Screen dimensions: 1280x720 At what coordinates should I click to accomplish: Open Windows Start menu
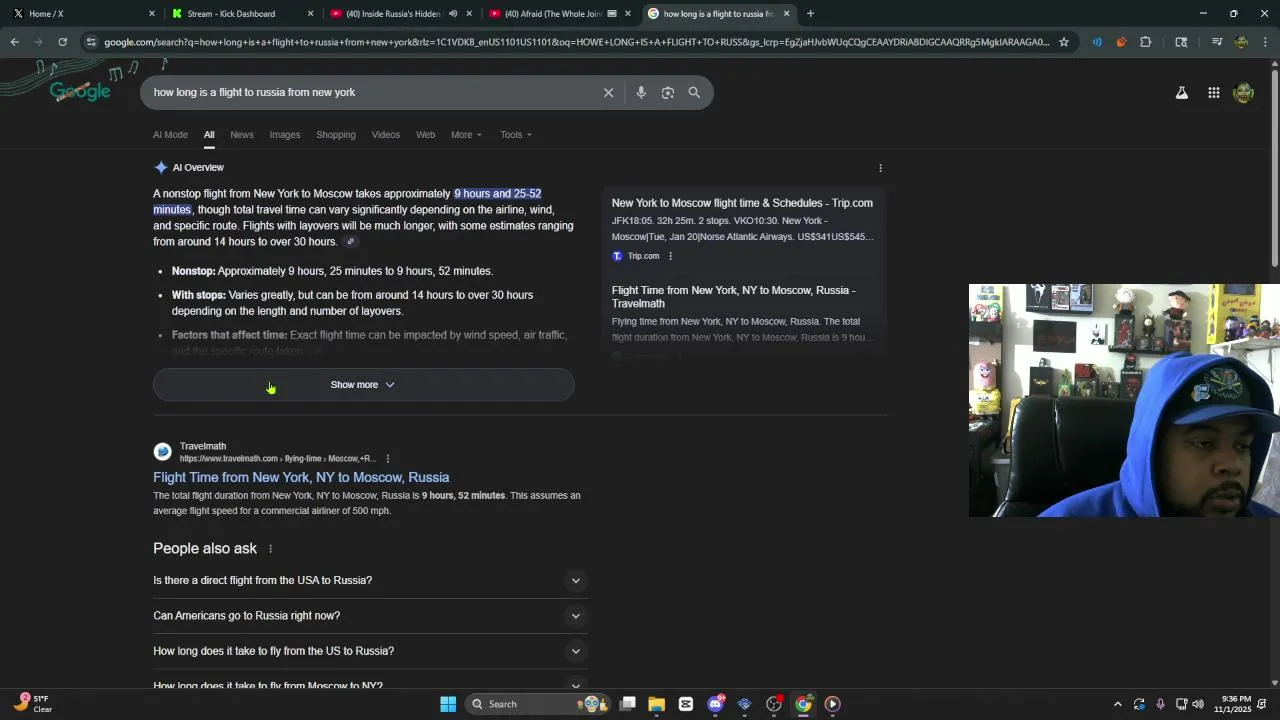(x=448, y=704)
